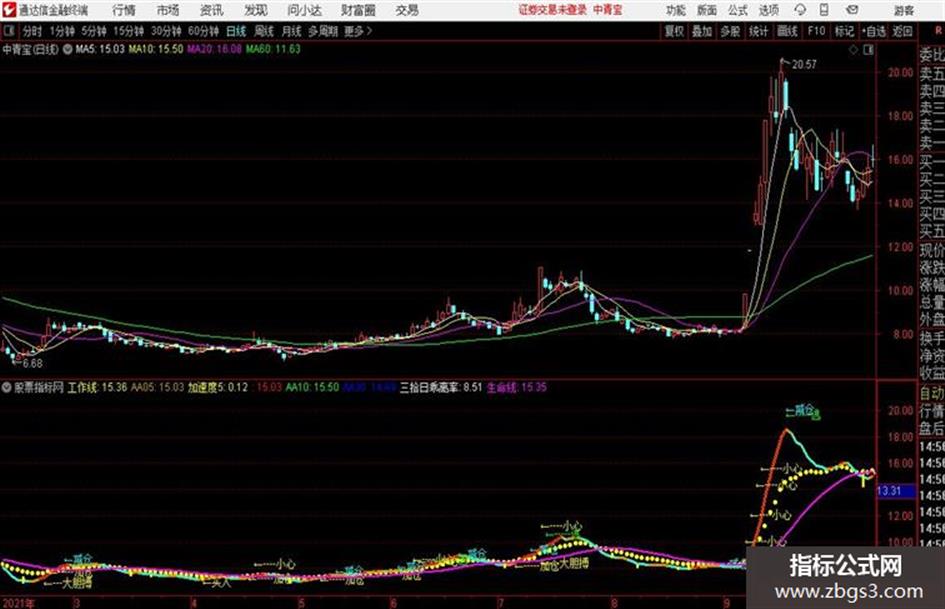Click the 工作线: 15.36 indicator label
Viewport: 945px width, 609px height.
pyautogui.click(x=97, y=388)
